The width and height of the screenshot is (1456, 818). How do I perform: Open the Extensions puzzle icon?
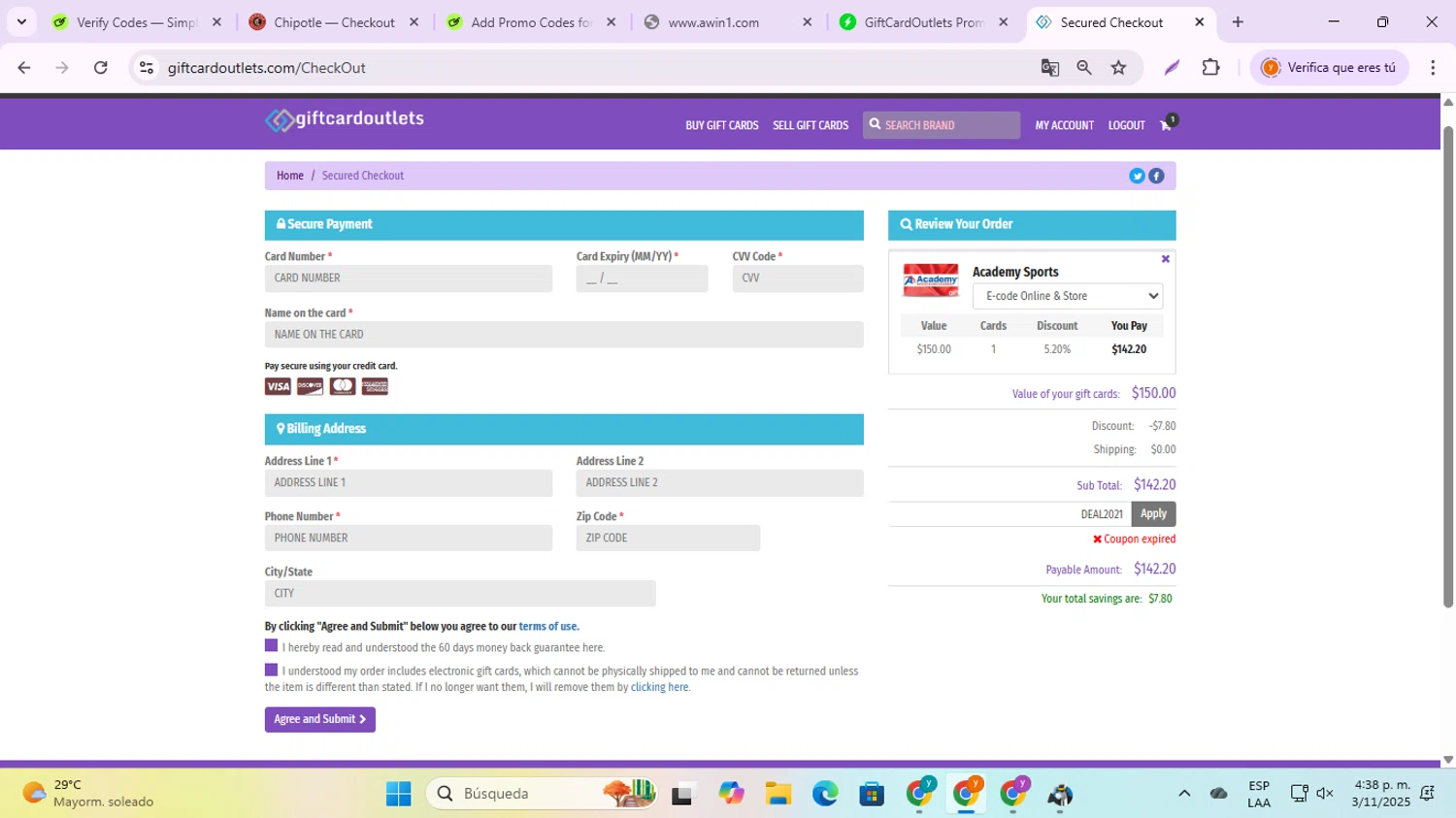click(x=1210, y=67)
